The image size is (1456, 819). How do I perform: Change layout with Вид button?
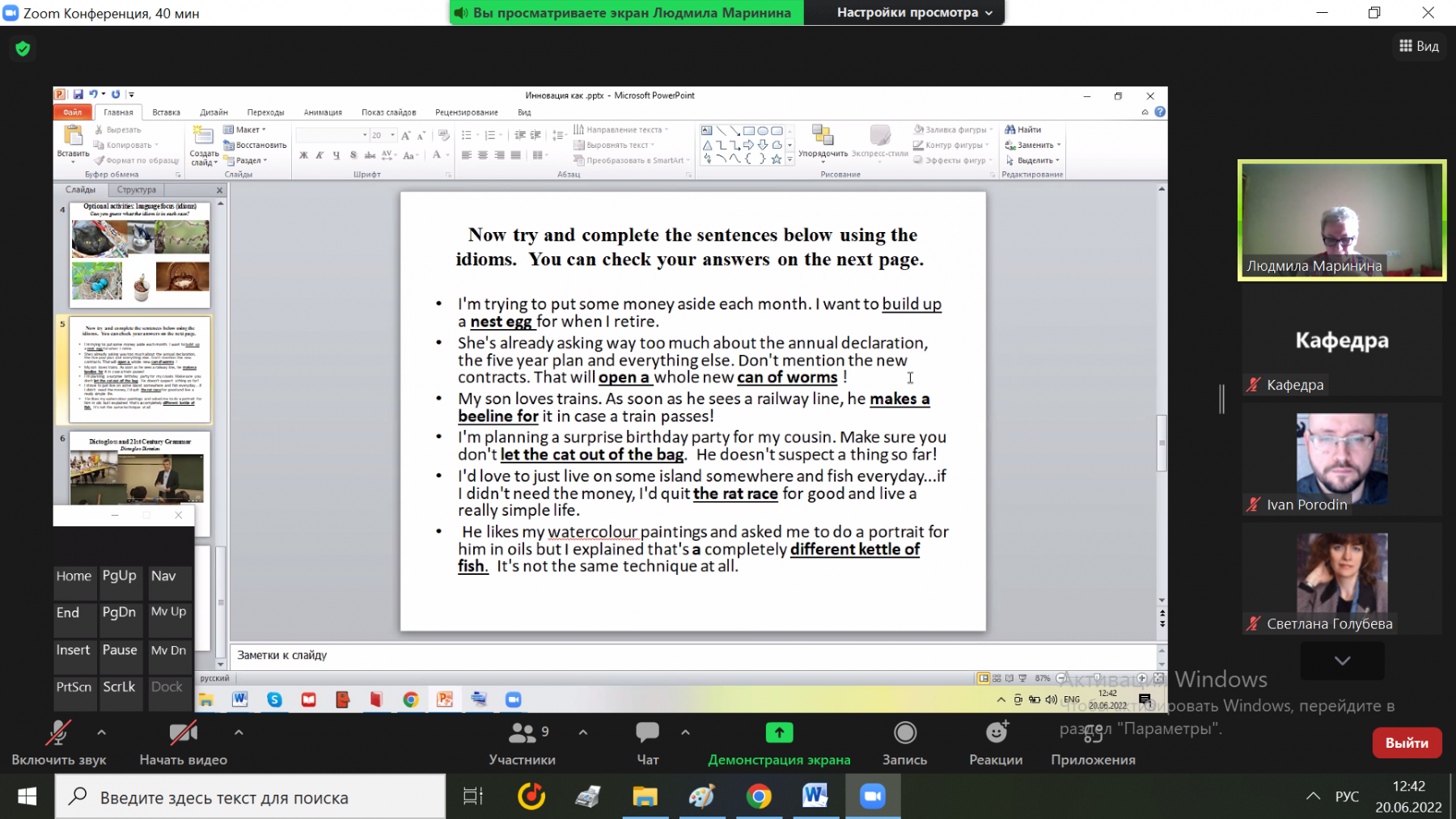[x=1419, y=46]
